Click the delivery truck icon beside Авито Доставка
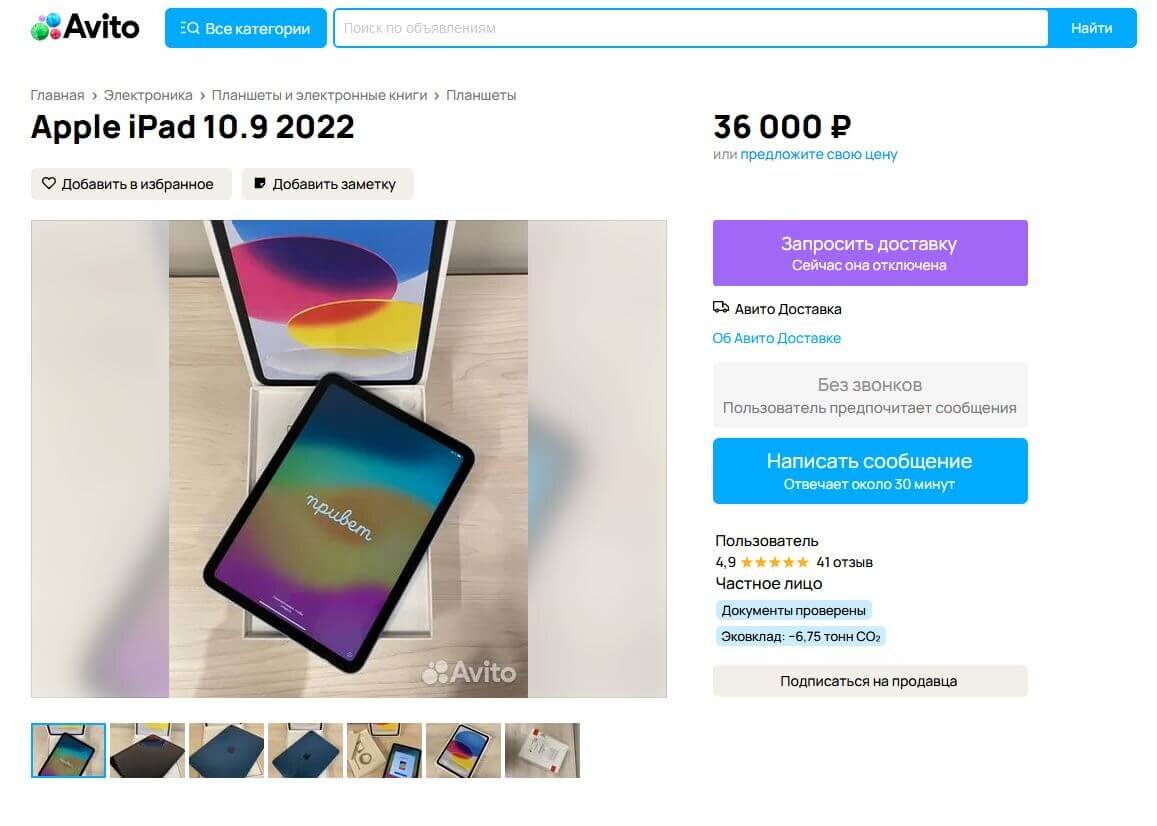Screen dimensions: 1157x826 pyautogui.click(x=720, y=308)
